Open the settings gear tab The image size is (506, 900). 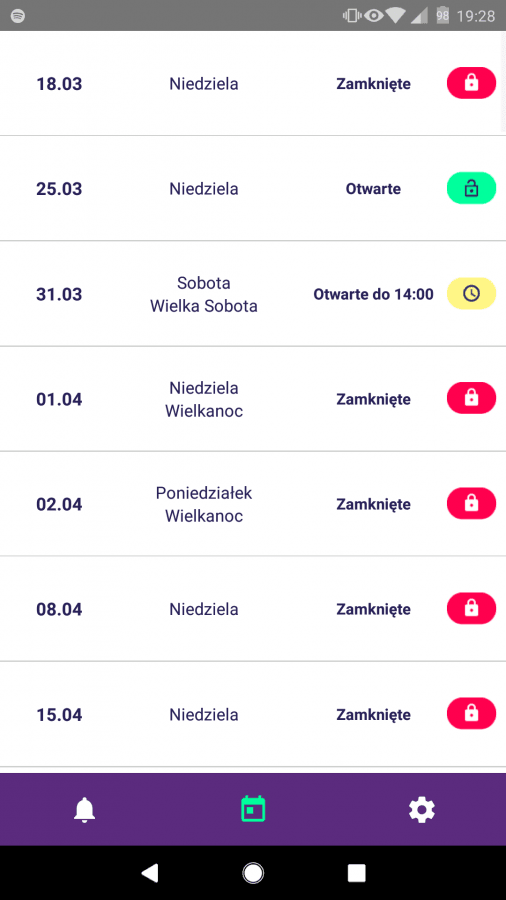click(x=422, y=810)
